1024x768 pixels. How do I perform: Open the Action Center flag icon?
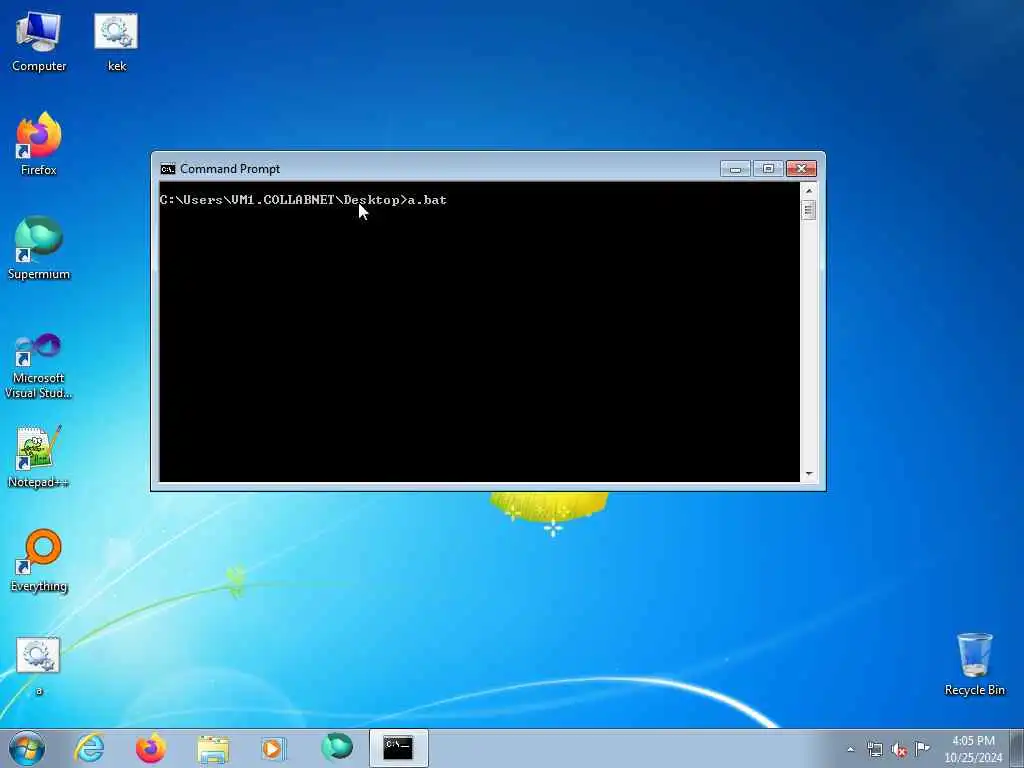click(922, 748)
